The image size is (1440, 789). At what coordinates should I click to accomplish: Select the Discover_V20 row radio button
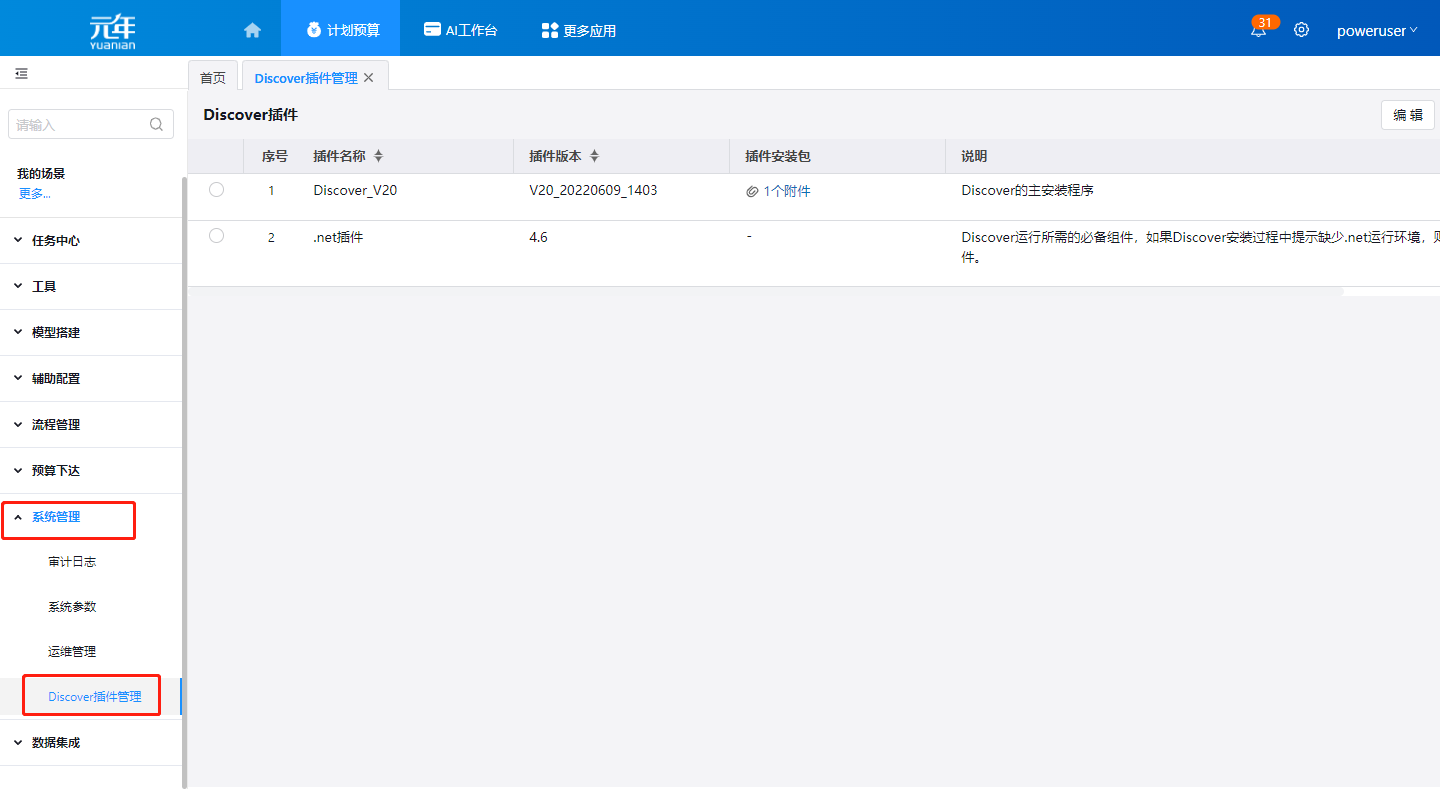(216, 190)
